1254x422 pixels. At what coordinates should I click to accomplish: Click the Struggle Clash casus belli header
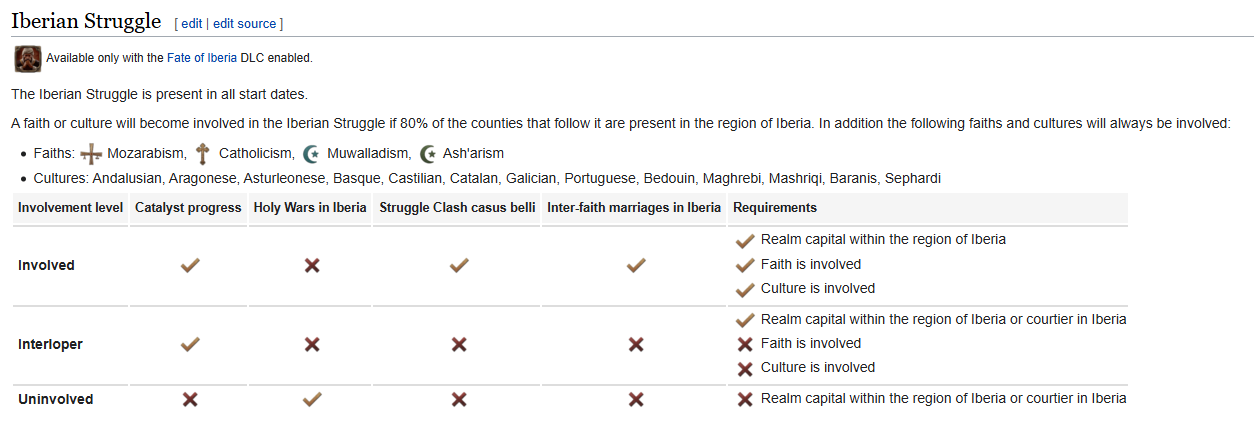click(x=458, y=208)
